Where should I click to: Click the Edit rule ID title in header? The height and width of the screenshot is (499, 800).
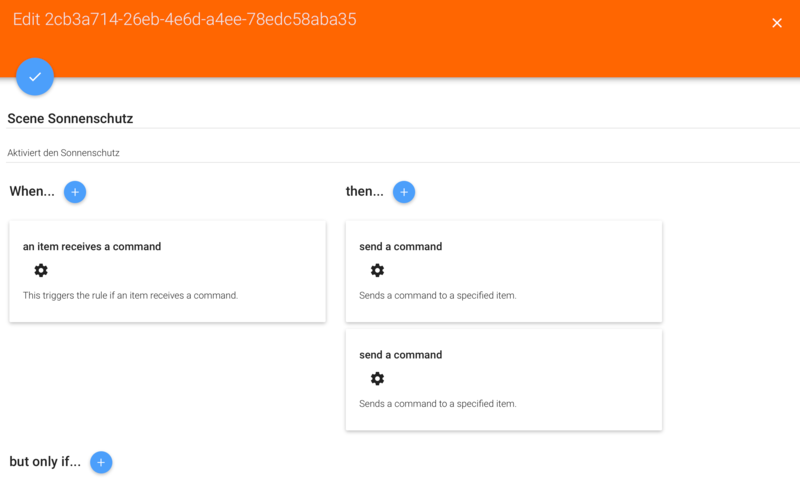point(185,19)
